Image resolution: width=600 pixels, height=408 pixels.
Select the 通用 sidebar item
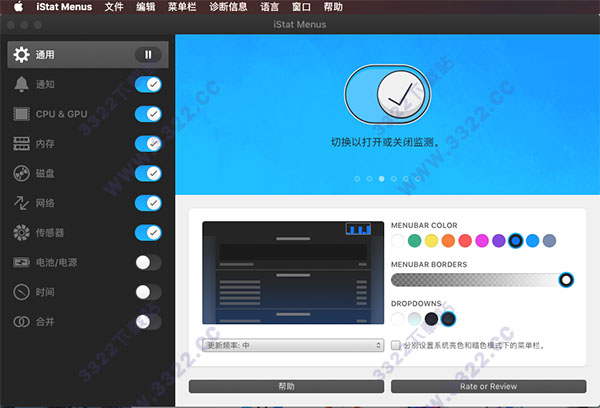click(x=88, y=55)
